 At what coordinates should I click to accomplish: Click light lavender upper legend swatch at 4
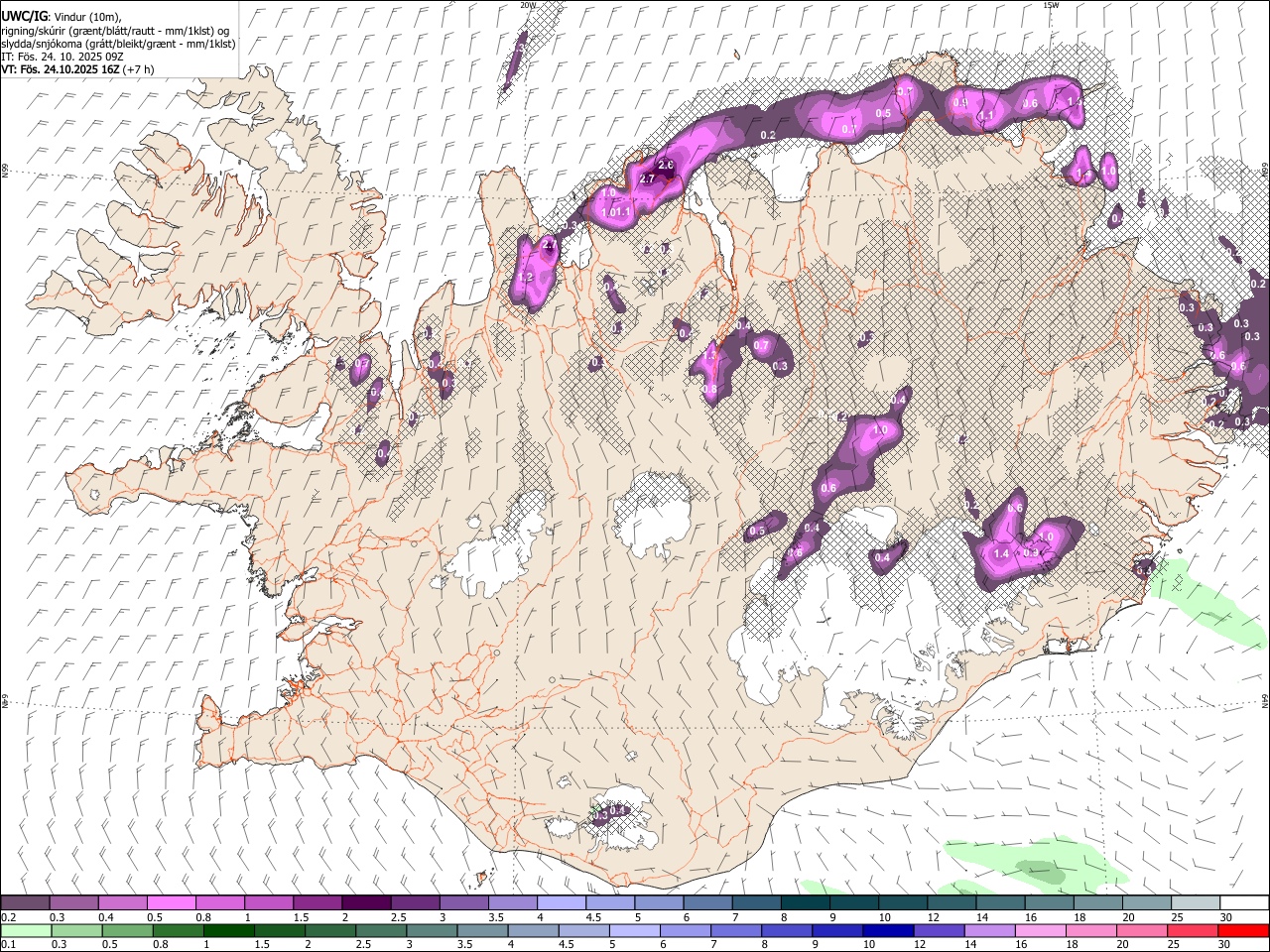pos(562,903)
